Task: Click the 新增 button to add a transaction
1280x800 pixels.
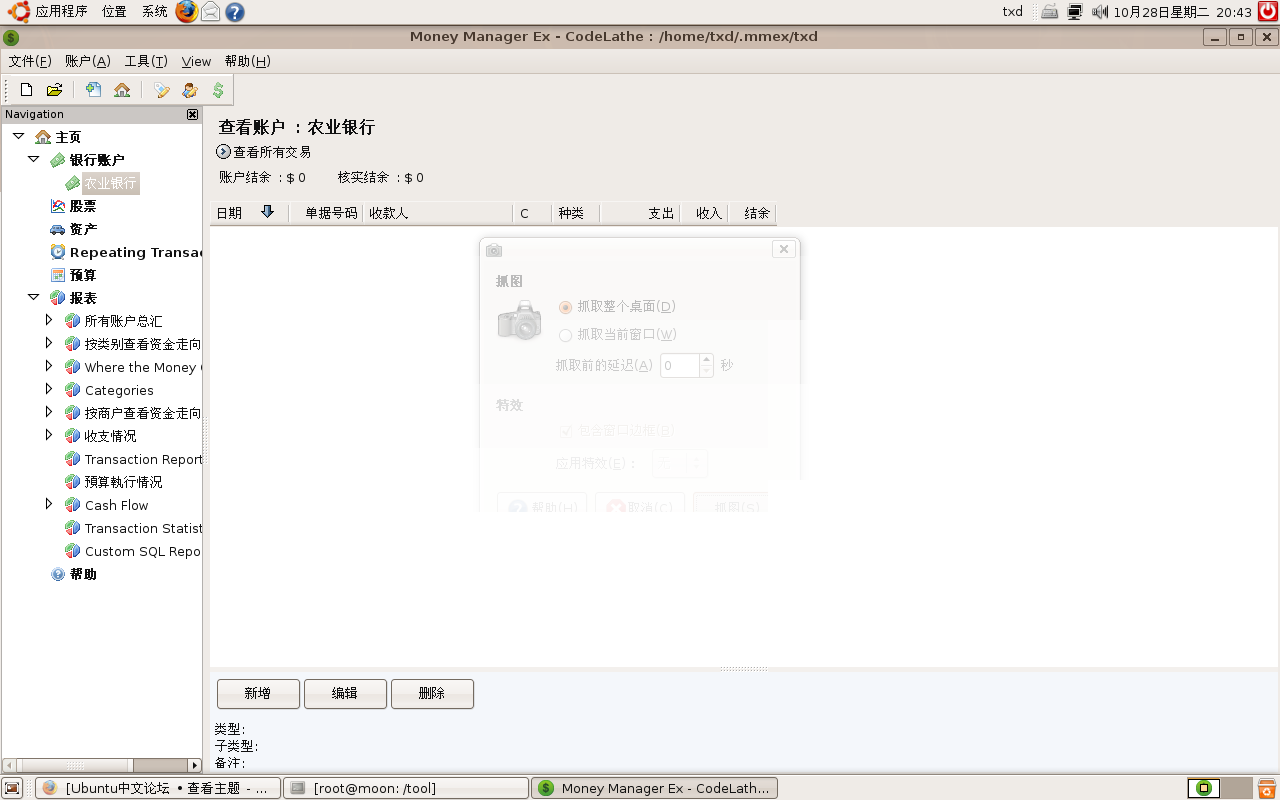Action: coord(258,694)
